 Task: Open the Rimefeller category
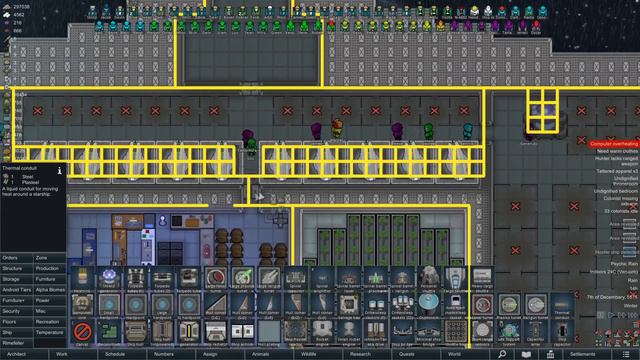[17, 343]
